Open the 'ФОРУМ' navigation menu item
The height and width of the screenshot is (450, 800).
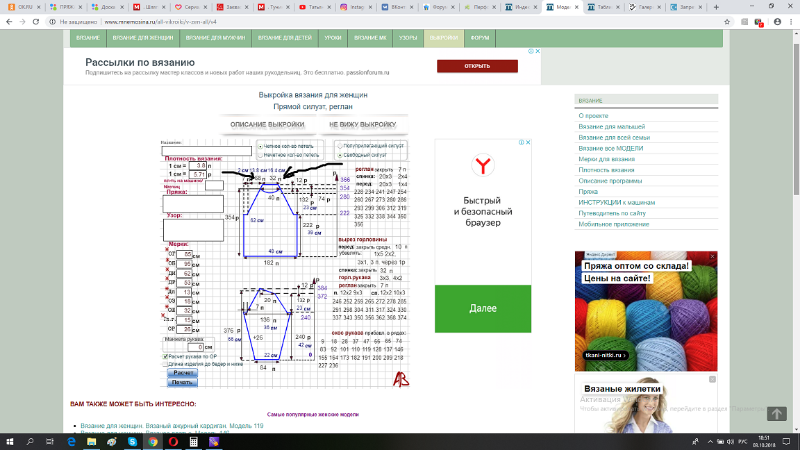pyautogui.click(x=480, y=38)
